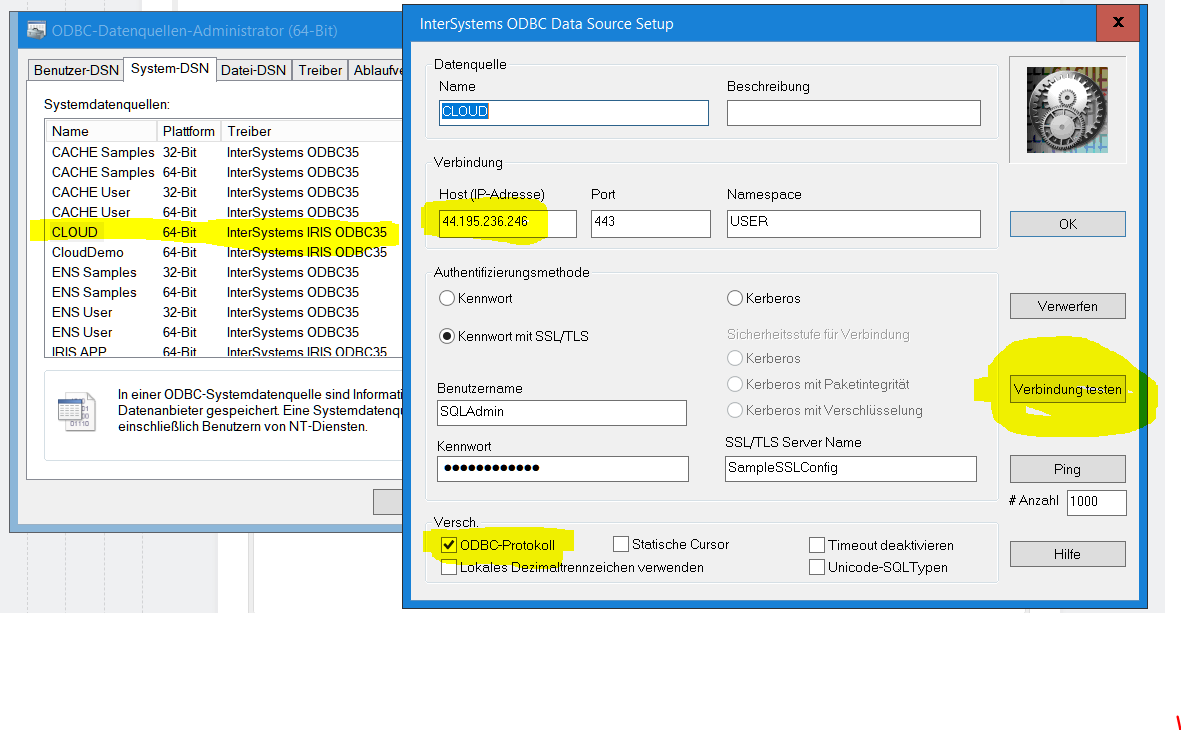Click the Beschreibung input field
This screenshot has height=730, width=1181.
click(853, 112)
